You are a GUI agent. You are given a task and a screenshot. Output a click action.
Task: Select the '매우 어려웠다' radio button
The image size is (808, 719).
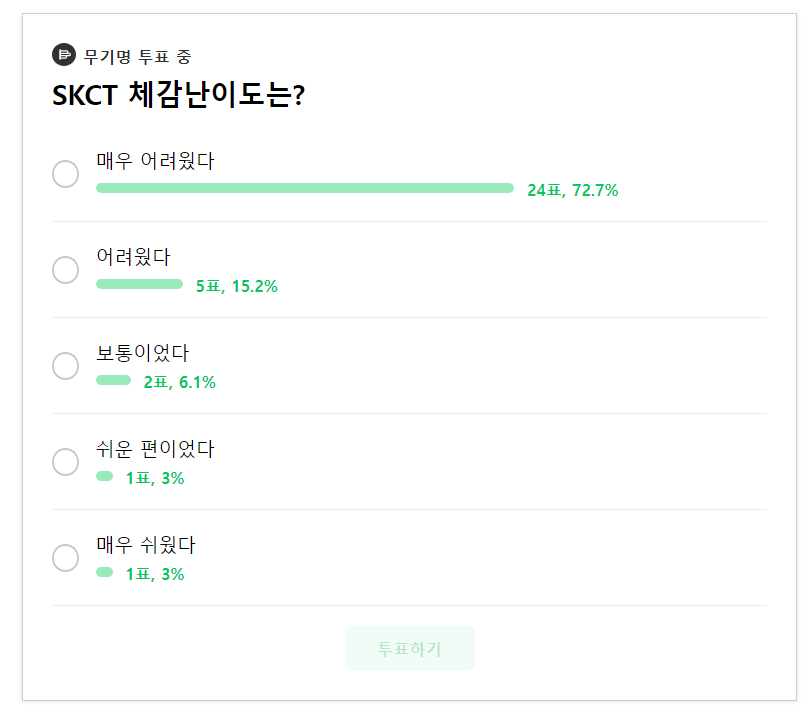[x=65, y=173]
